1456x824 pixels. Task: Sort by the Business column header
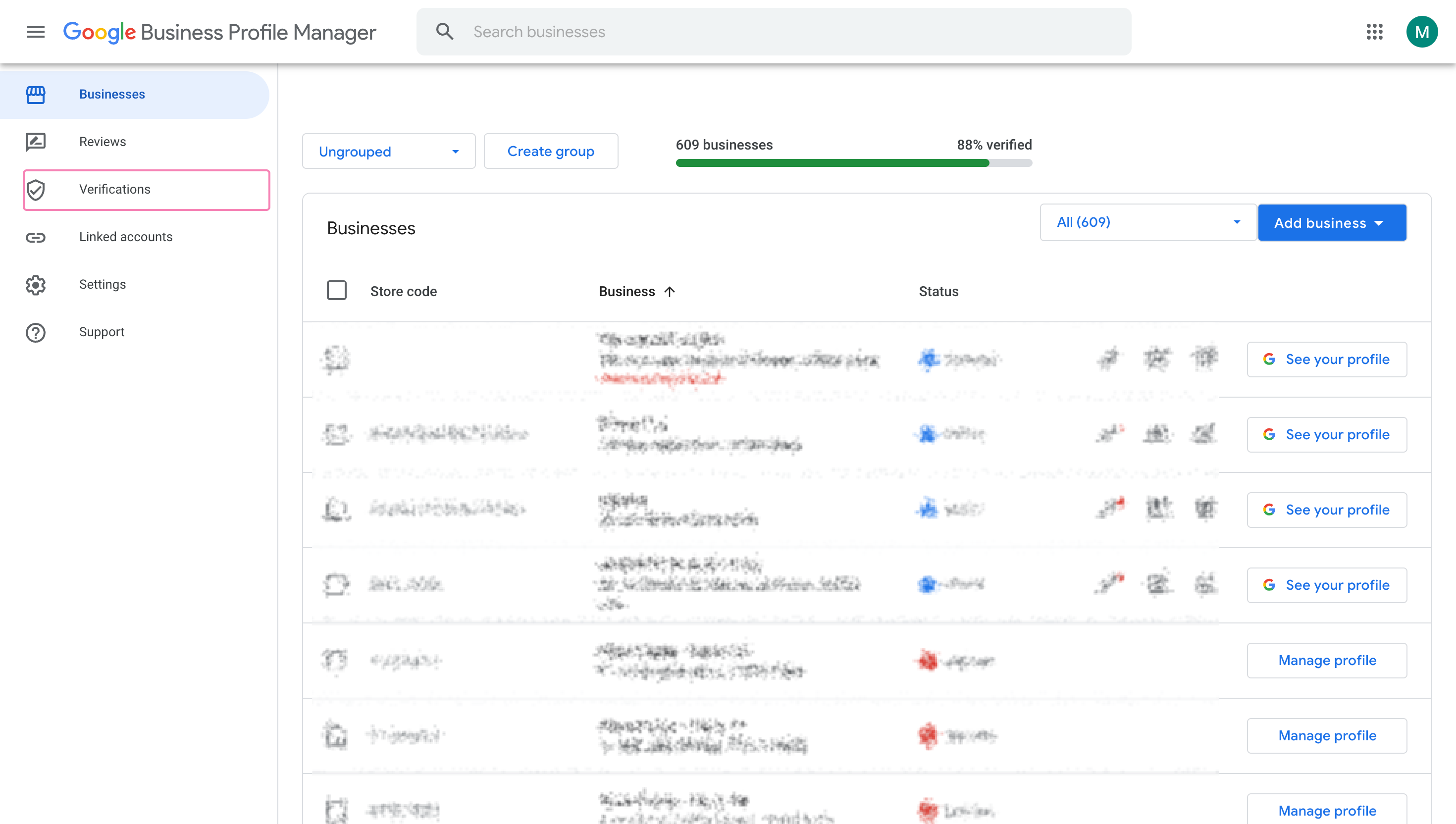click(627, 292)
